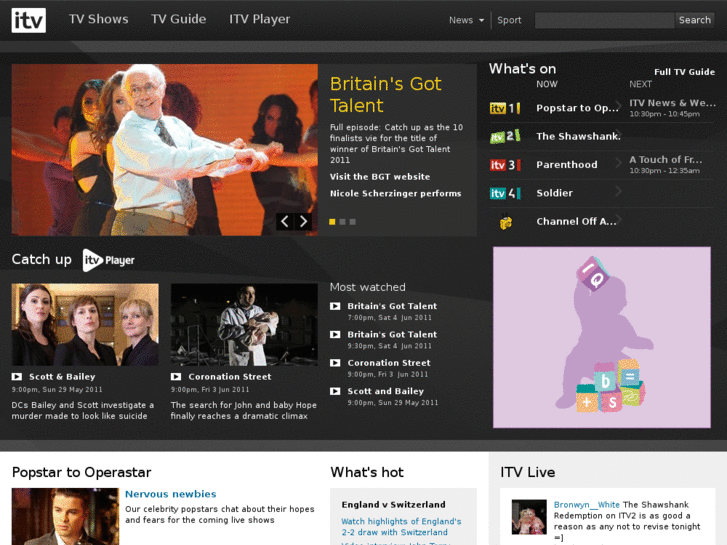Play icon for Britain's Got Talent 7:00pm
727x545 pixels.
coord(335,306)
